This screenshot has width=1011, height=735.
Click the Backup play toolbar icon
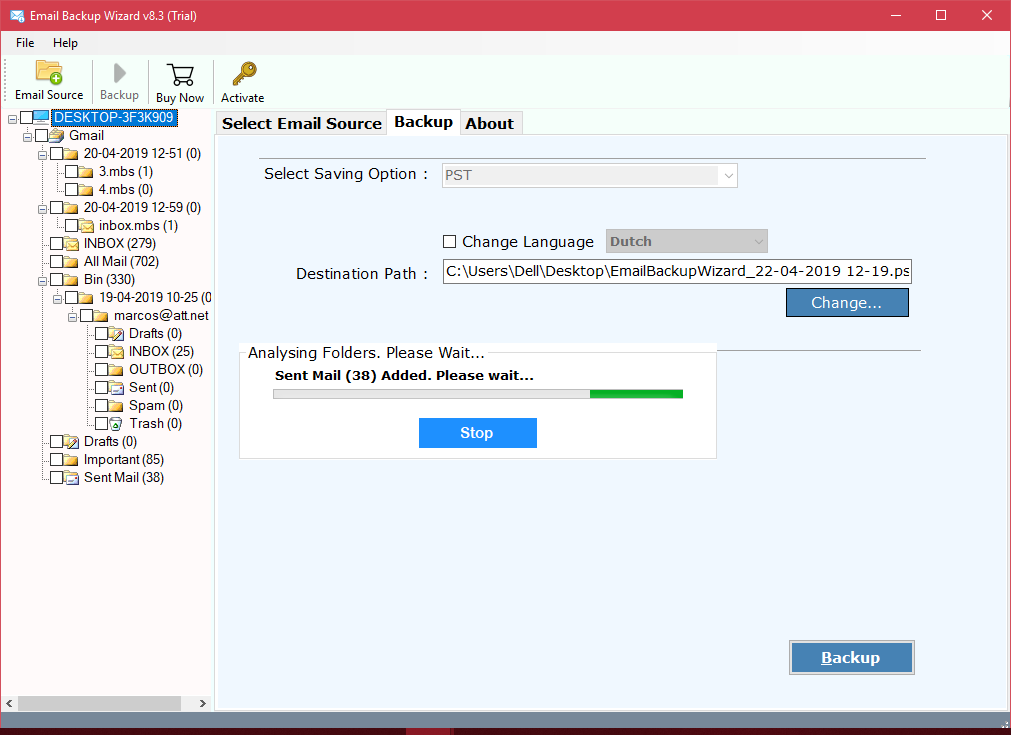[119, 73]
